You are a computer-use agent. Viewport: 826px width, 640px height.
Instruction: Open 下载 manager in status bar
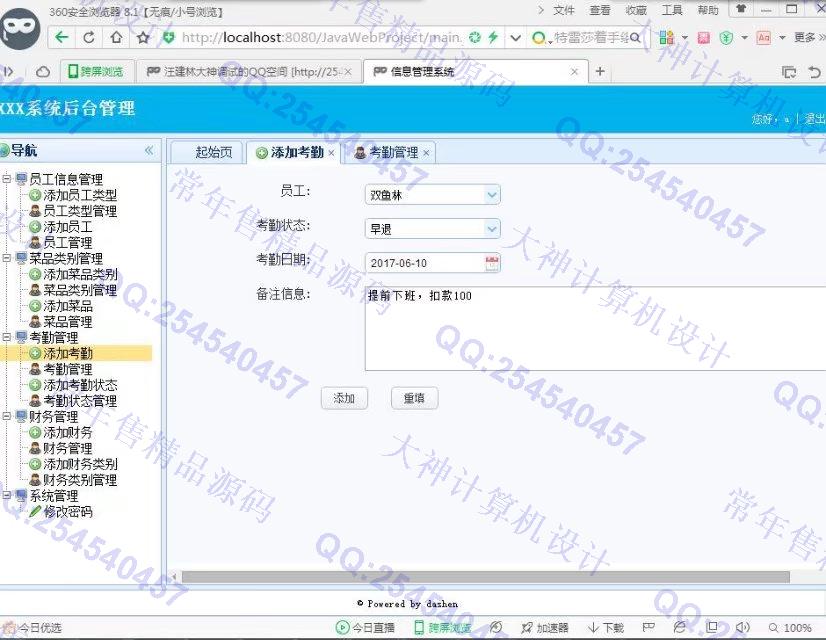click(x=606, y=627)
